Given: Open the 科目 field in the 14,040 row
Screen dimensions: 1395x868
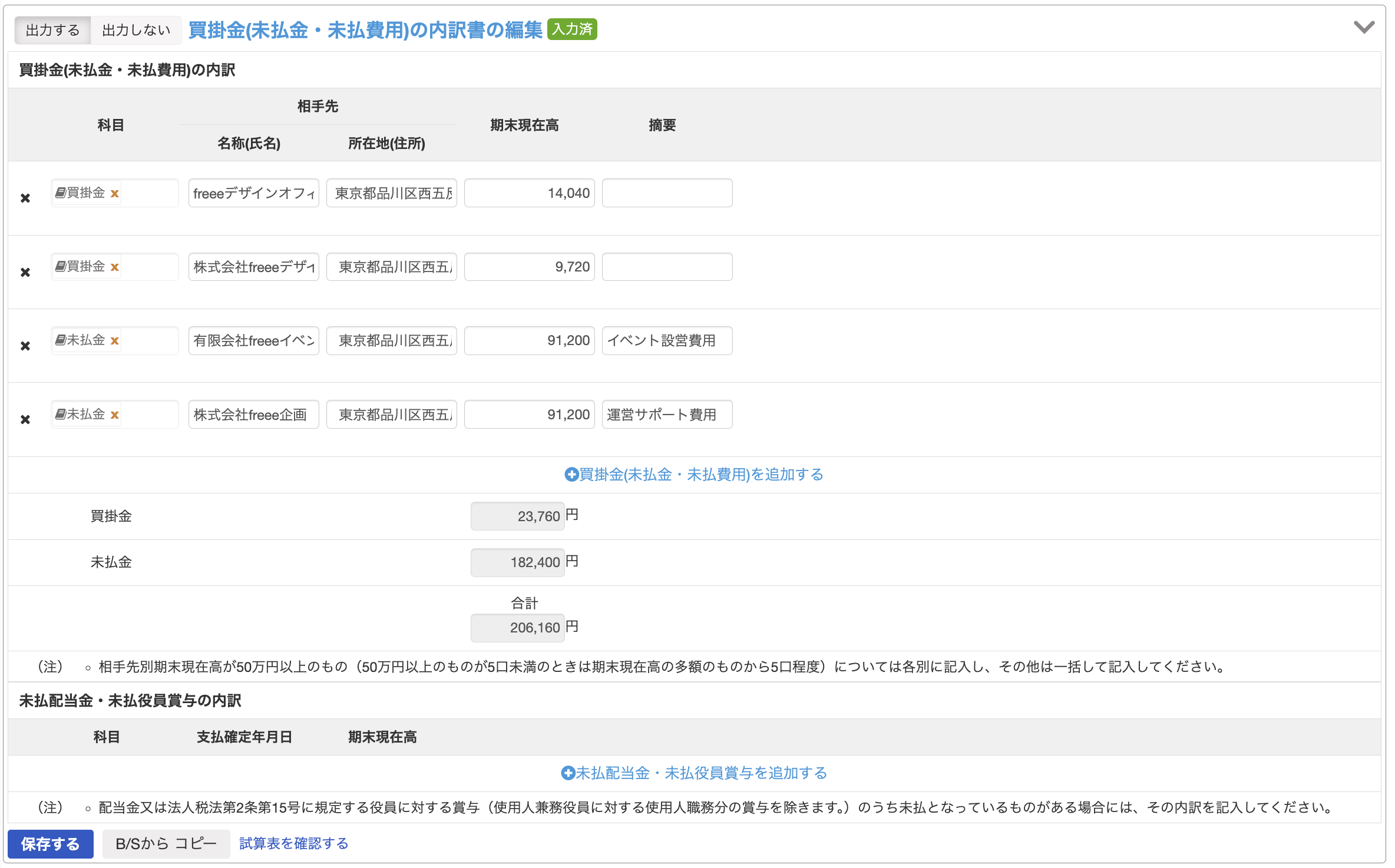Looking at the screenshot, I should point(115,193).
